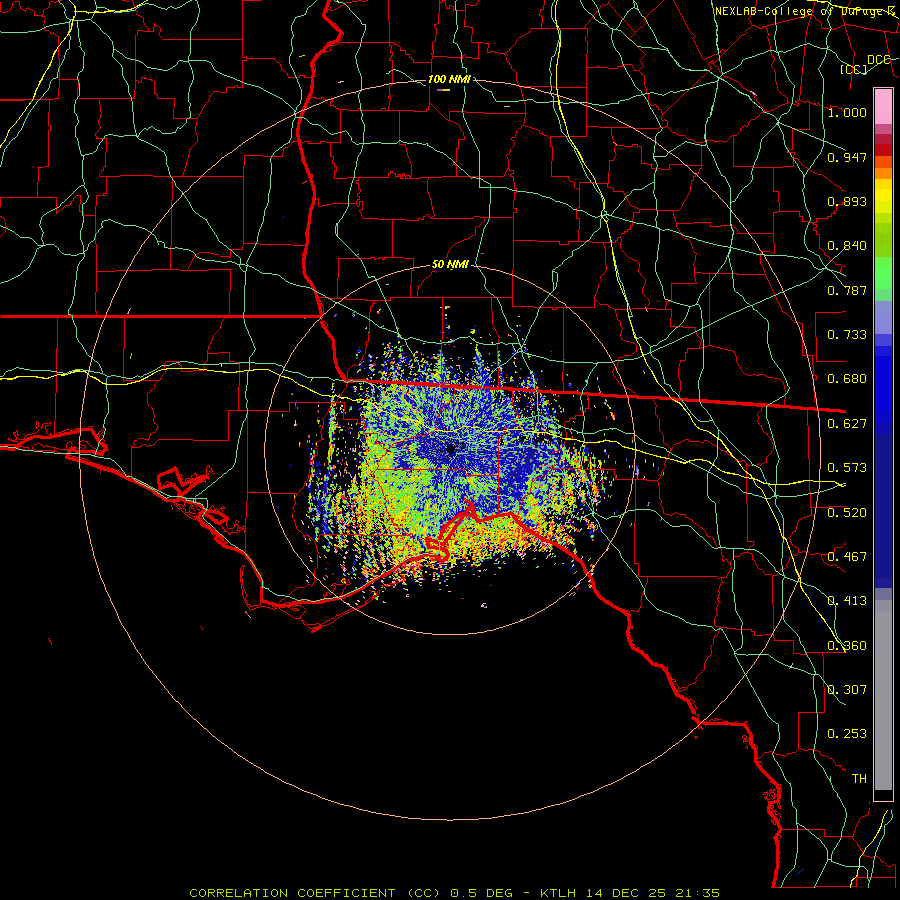Click the 0.253 scale value
This screenshot has height=900, width=900.
847,734
